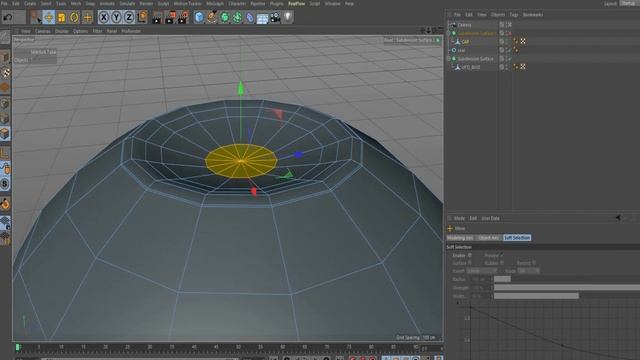Viewport: 640px width, 360px height.
Task: Click the floor environment icon
Action: [262, 18]
